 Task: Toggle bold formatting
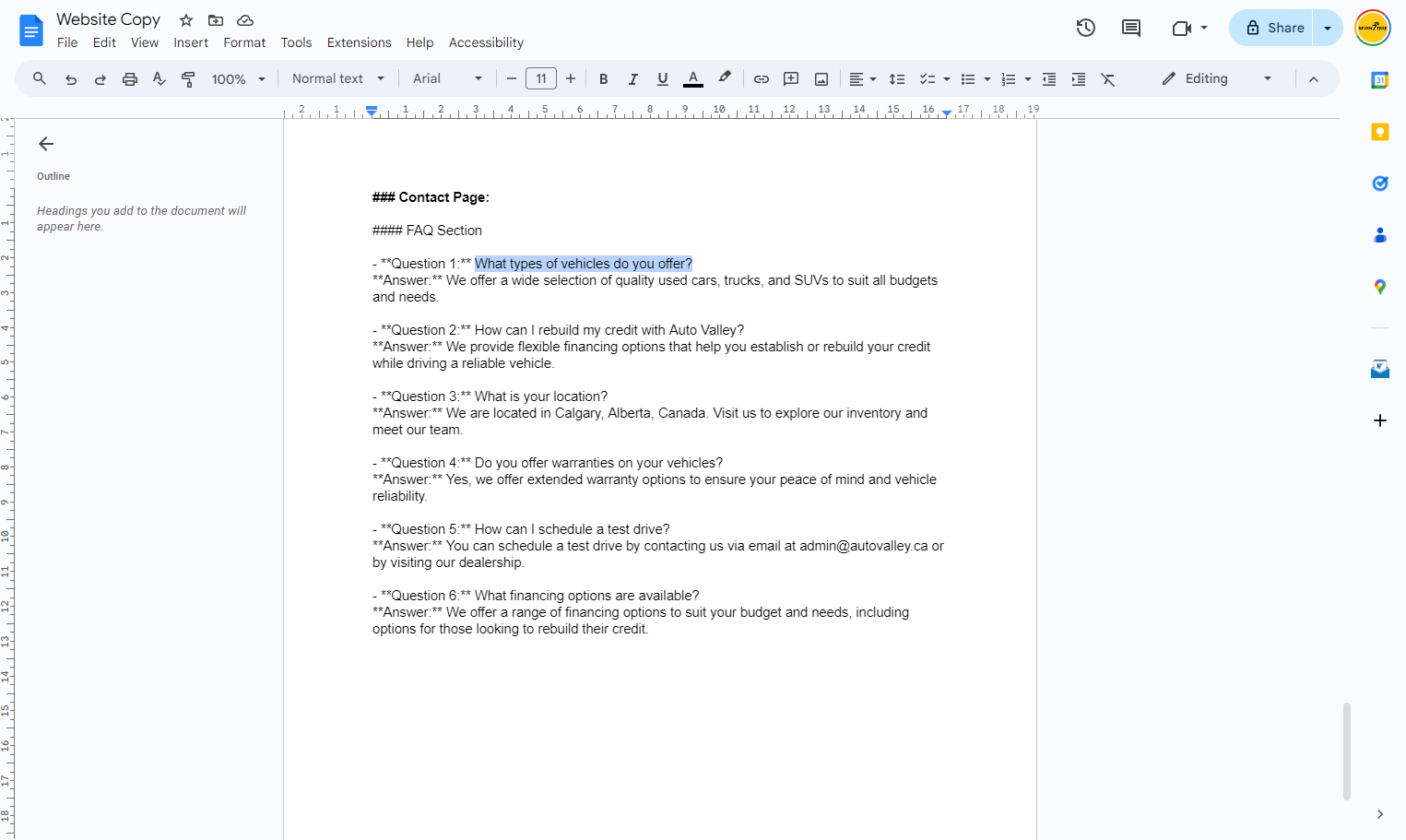click(x=604, y=79)
